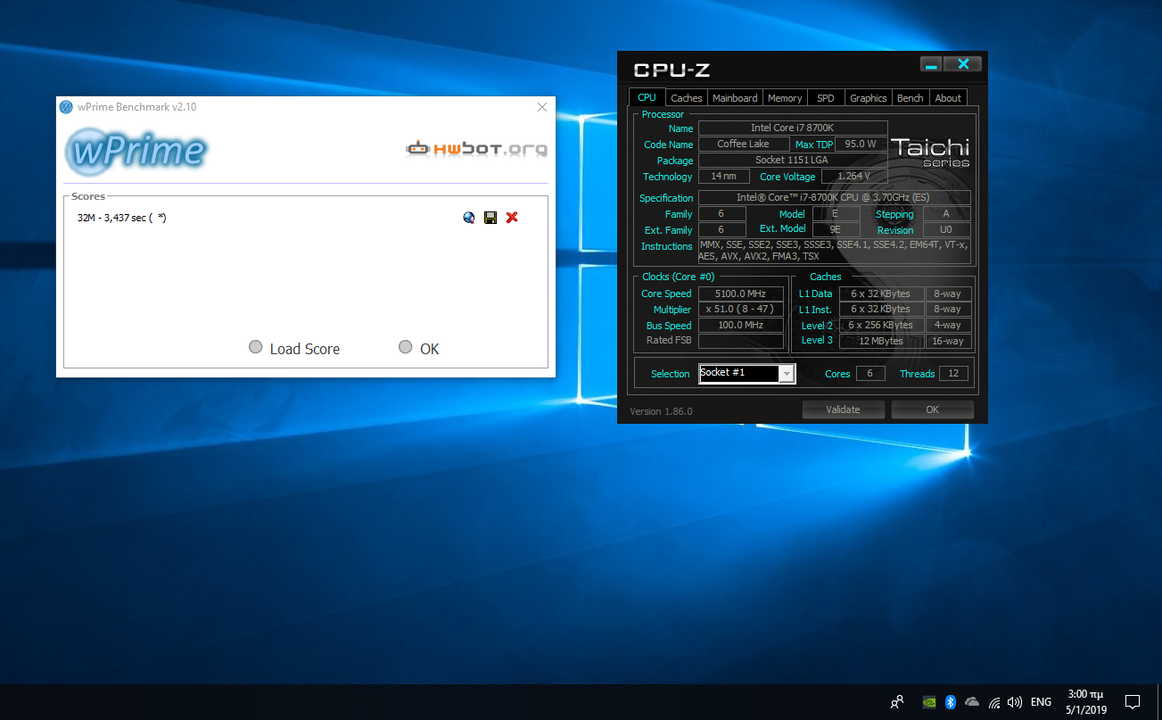Switch to the CPU tab in CPU-Z
The image size is (1162, 720).
646,97
